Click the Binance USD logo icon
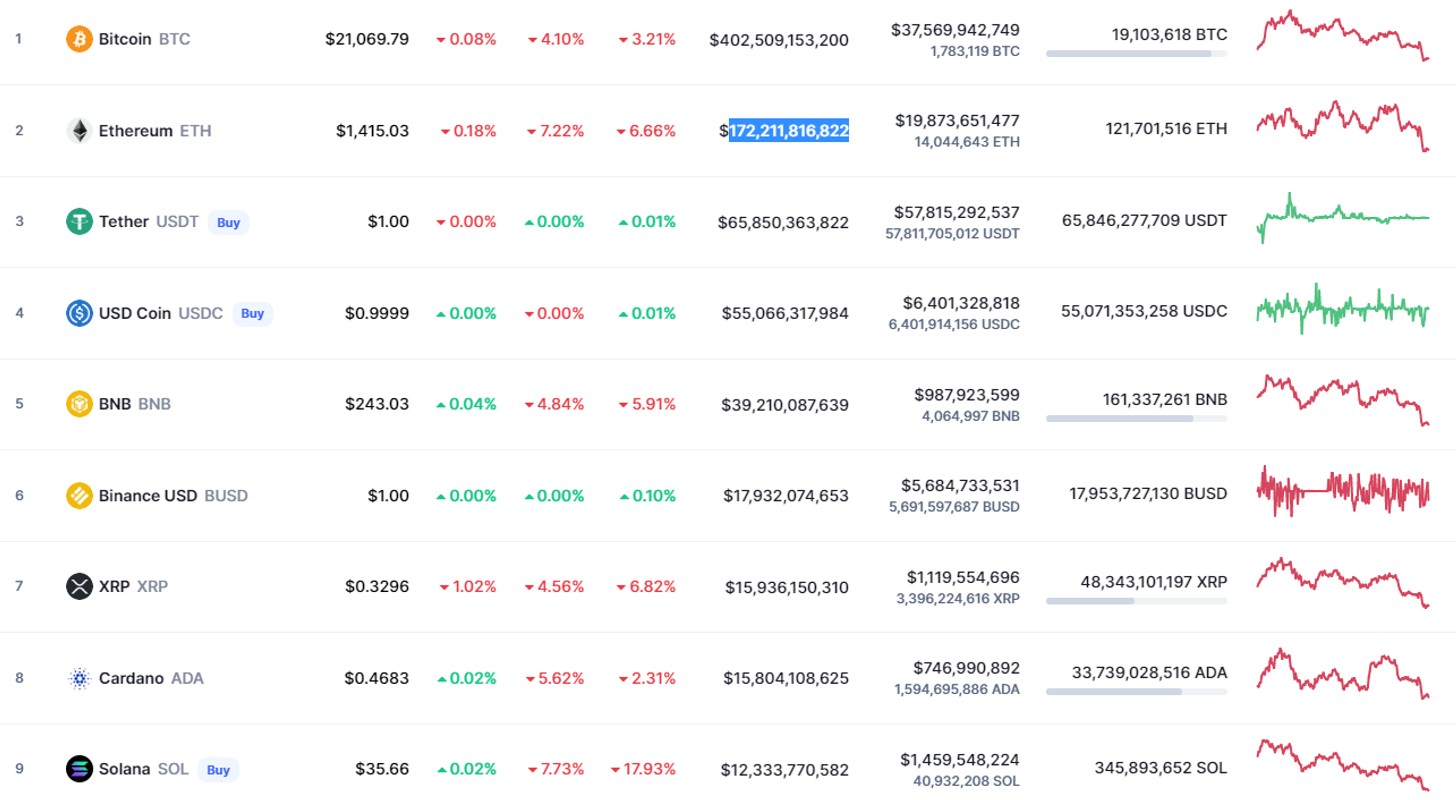Image resolution: width=1456 pixels, height=800 pixels. pyautogui.click(x=79, y=495)
